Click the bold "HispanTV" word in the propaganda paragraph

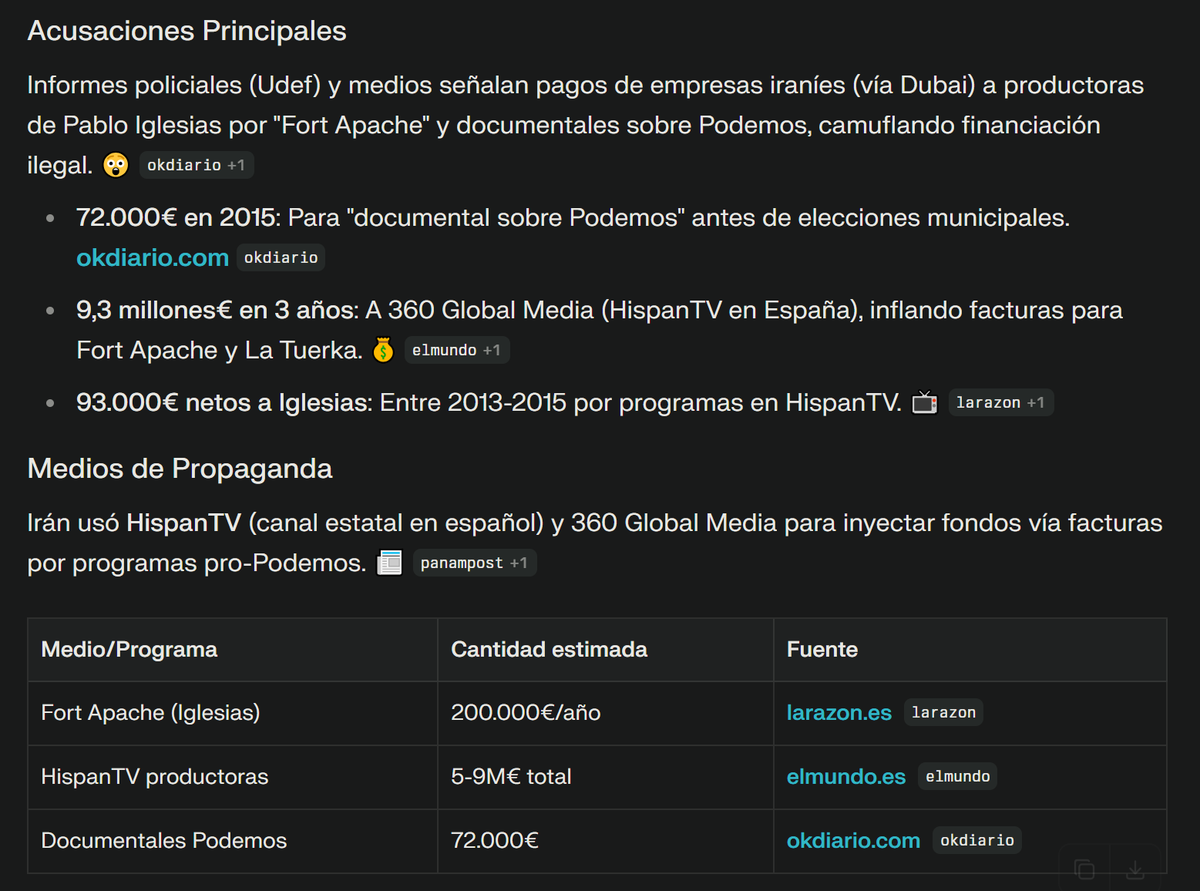tap(186, 522)
